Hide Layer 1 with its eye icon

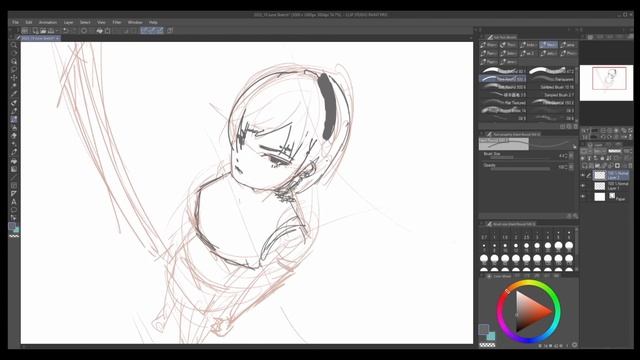click(x=583, y=186)
